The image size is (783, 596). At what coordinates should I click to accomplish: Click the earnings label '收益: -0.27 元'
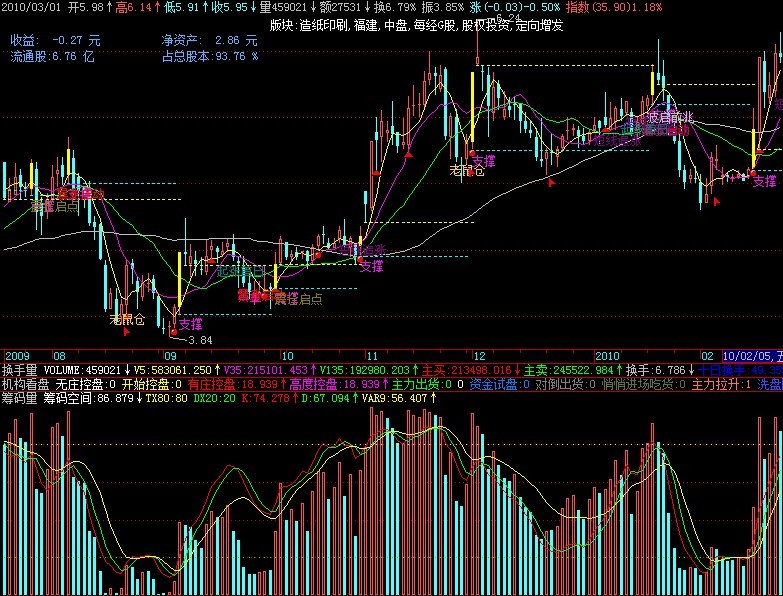tap(56, 40)
